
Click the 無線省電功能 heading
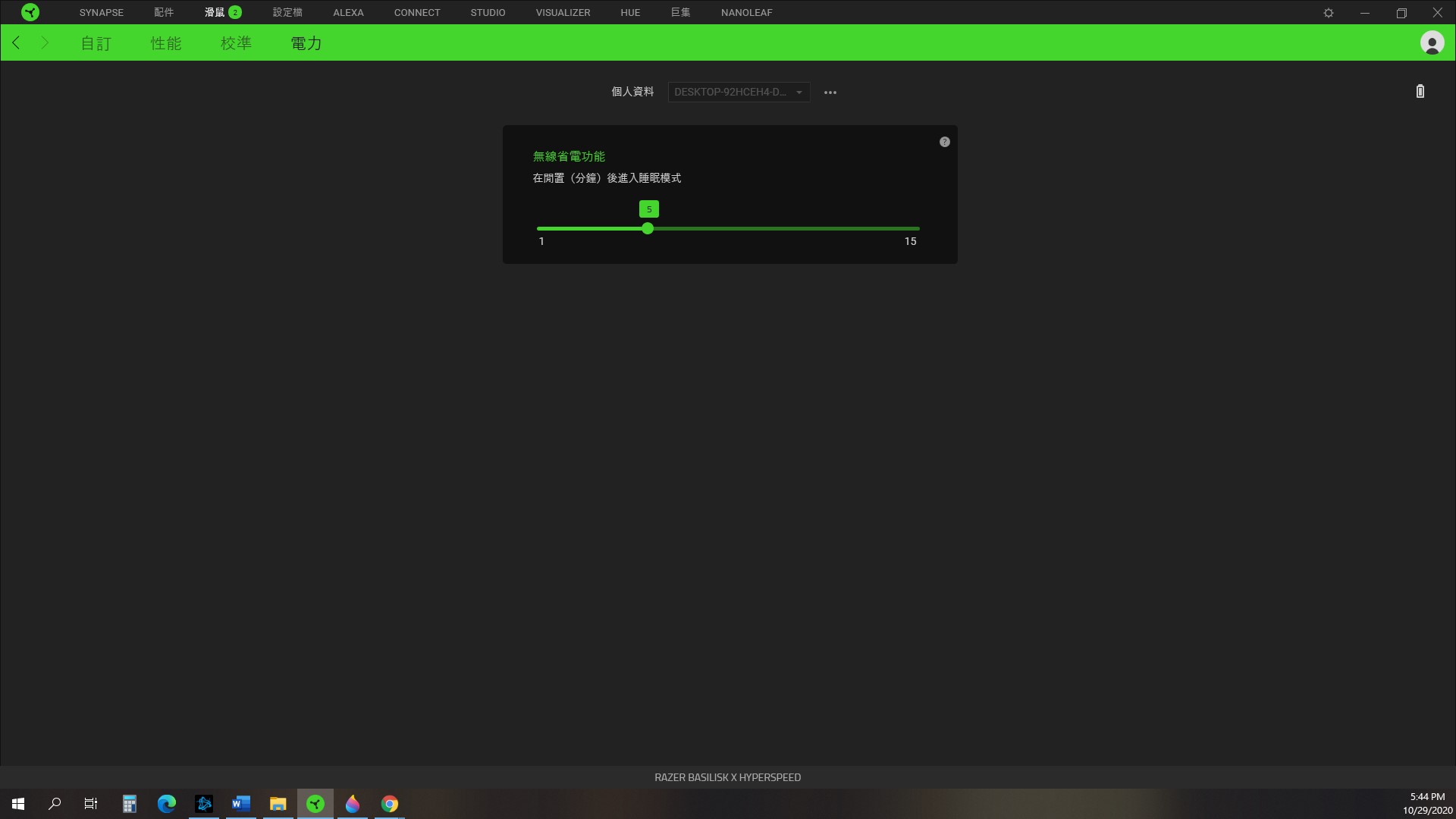tap(569, 156)
